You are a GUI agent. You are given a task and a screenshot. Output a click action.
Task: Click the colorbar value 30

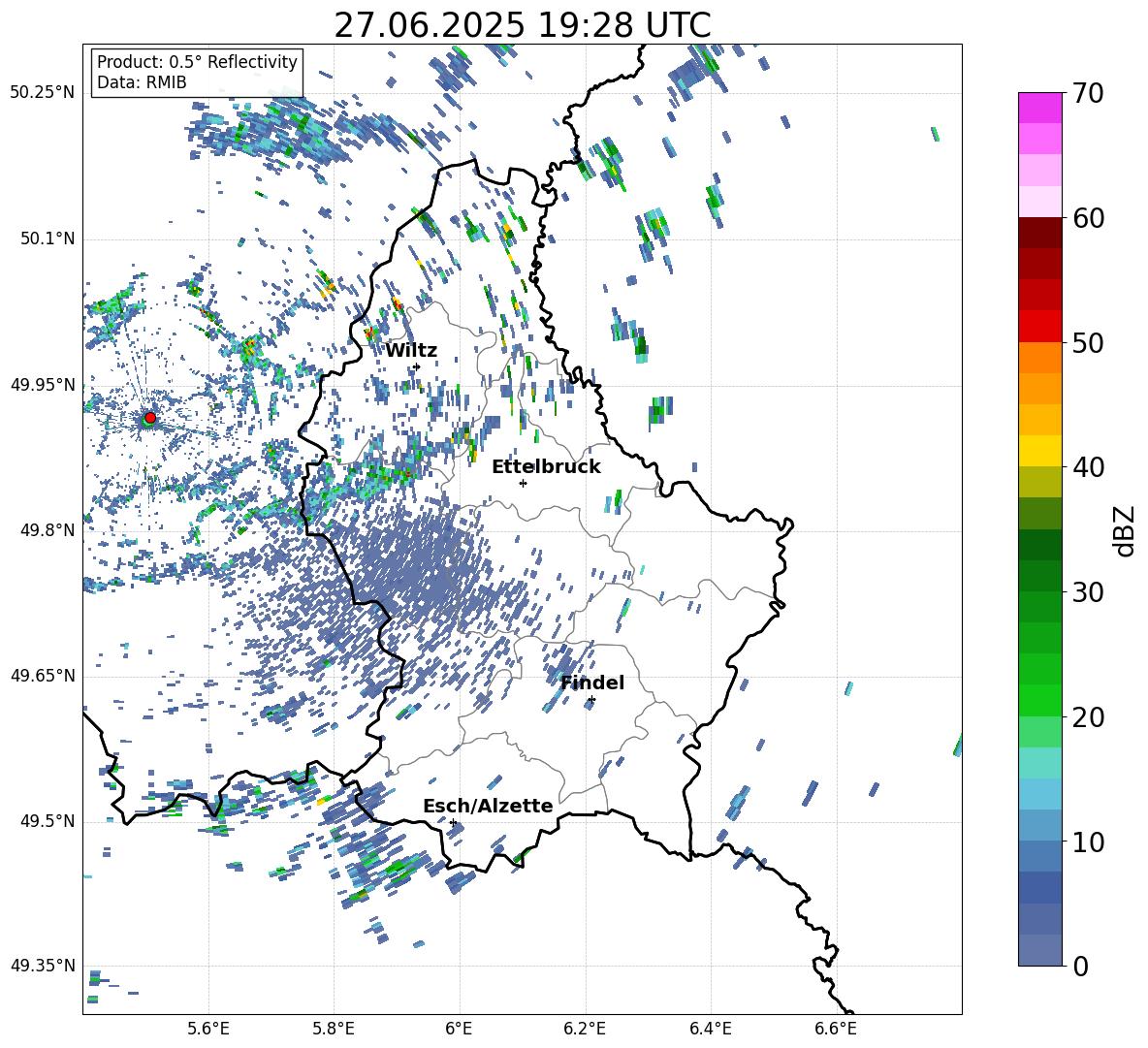1088,592
